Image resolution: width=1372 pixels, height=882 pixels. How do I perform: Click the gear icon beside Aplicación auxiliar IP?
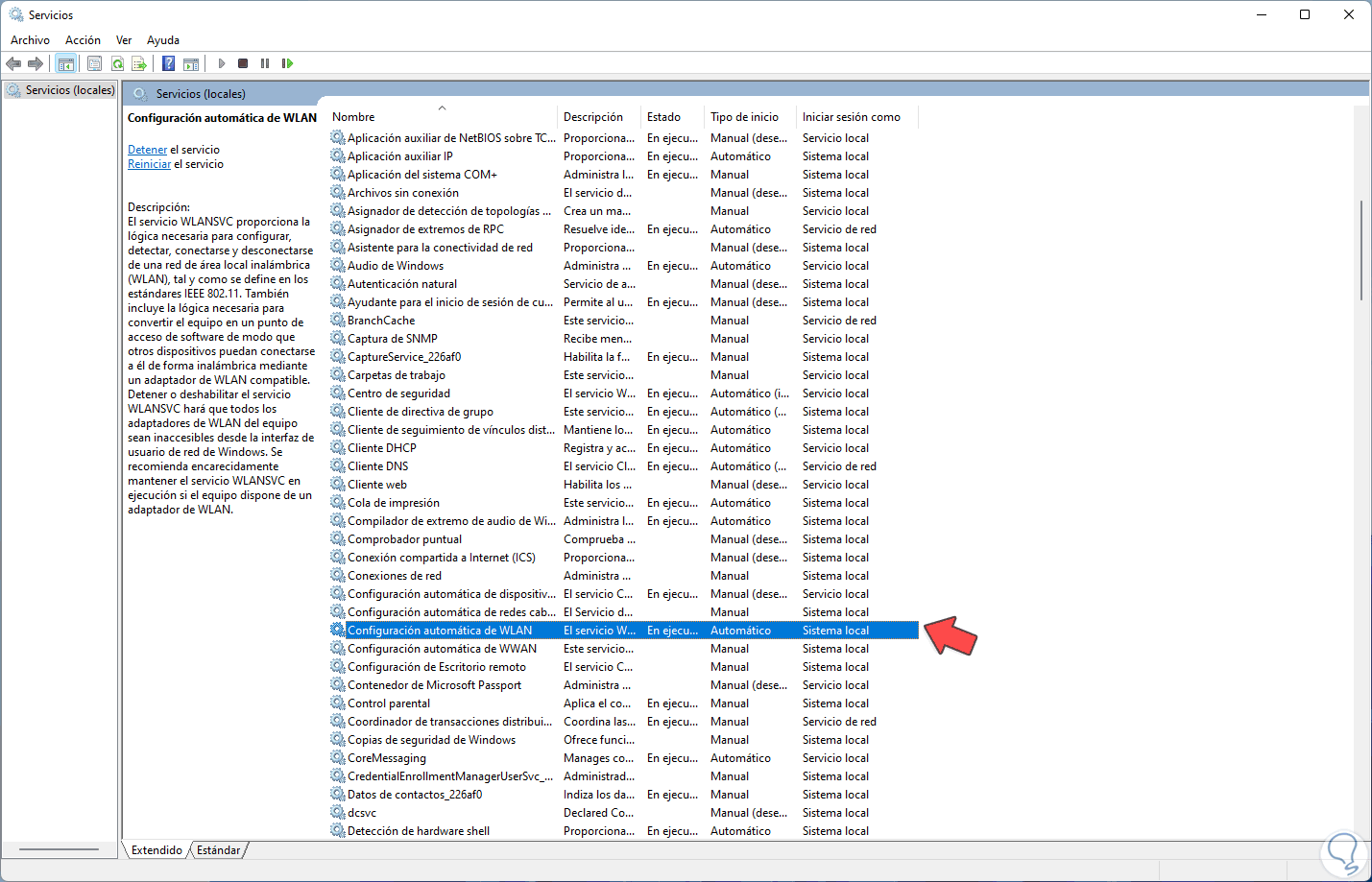click(x=338, y=156)
